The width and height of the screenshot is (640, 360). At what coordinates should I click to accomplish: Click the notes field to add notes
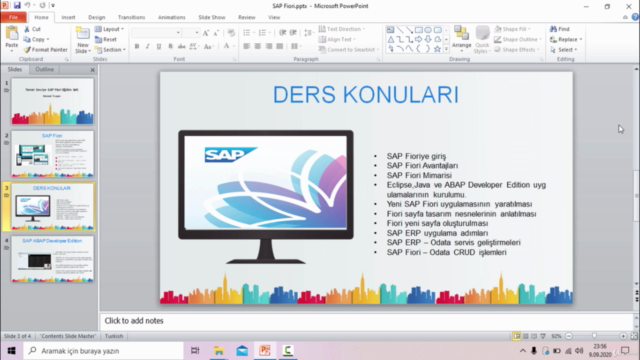coord(366,321)
